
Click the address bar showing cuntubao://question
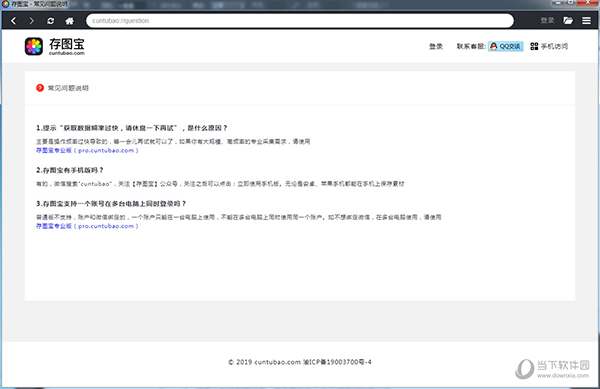coord(300,21)
